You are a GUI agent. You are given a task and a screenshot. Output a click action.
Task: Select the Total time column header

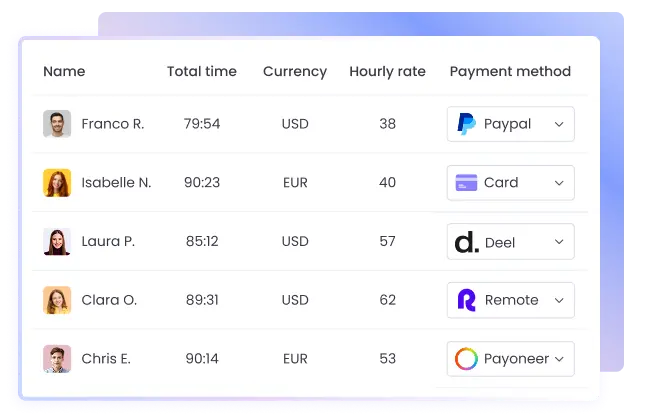pos(202,71)
